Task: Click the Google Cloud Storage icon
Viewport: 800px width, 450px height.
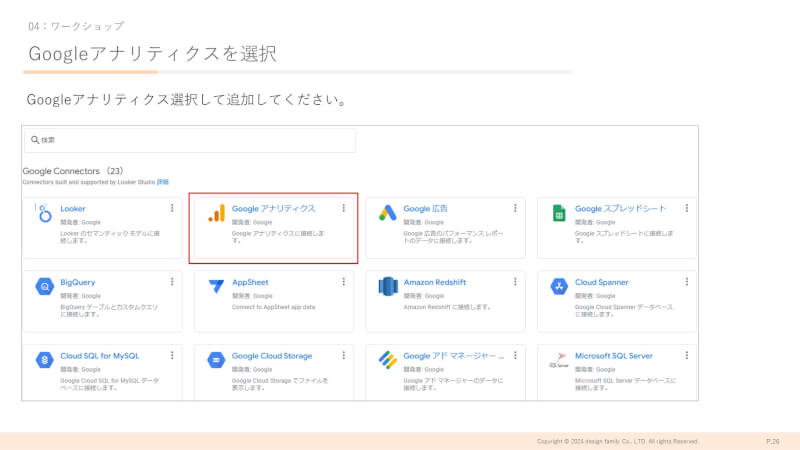Action: tap(216, 360)
